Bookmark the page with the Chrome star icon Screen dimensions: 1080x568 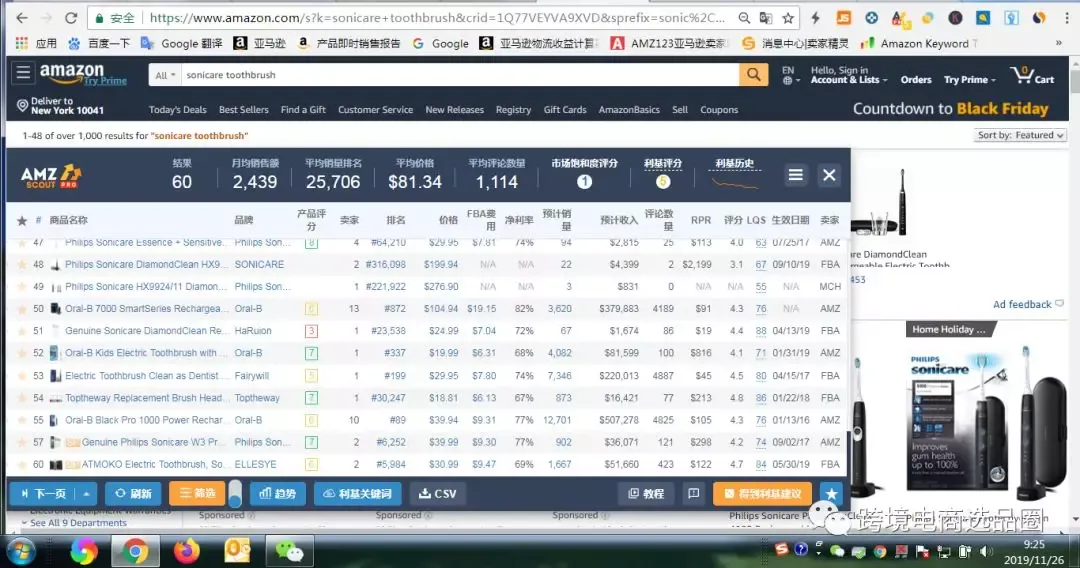tap(788, 18)
